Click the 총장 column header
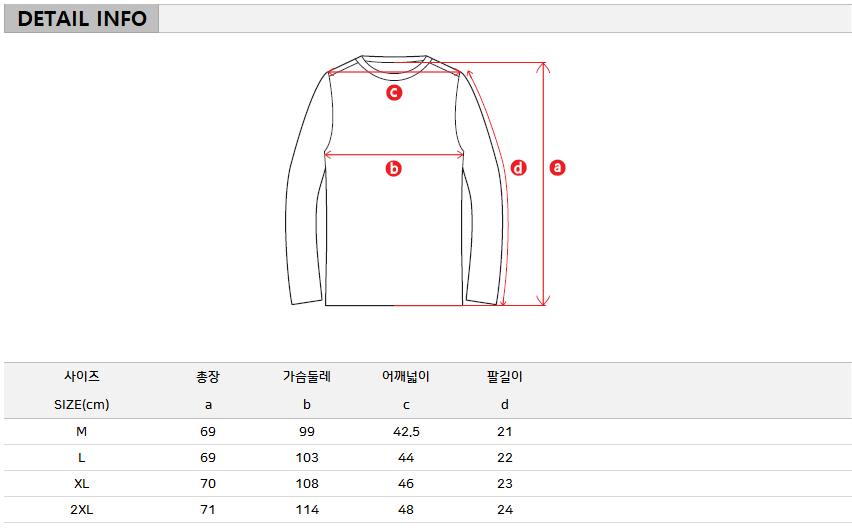This screenshot has height=530, width=852. pos(208,376)
